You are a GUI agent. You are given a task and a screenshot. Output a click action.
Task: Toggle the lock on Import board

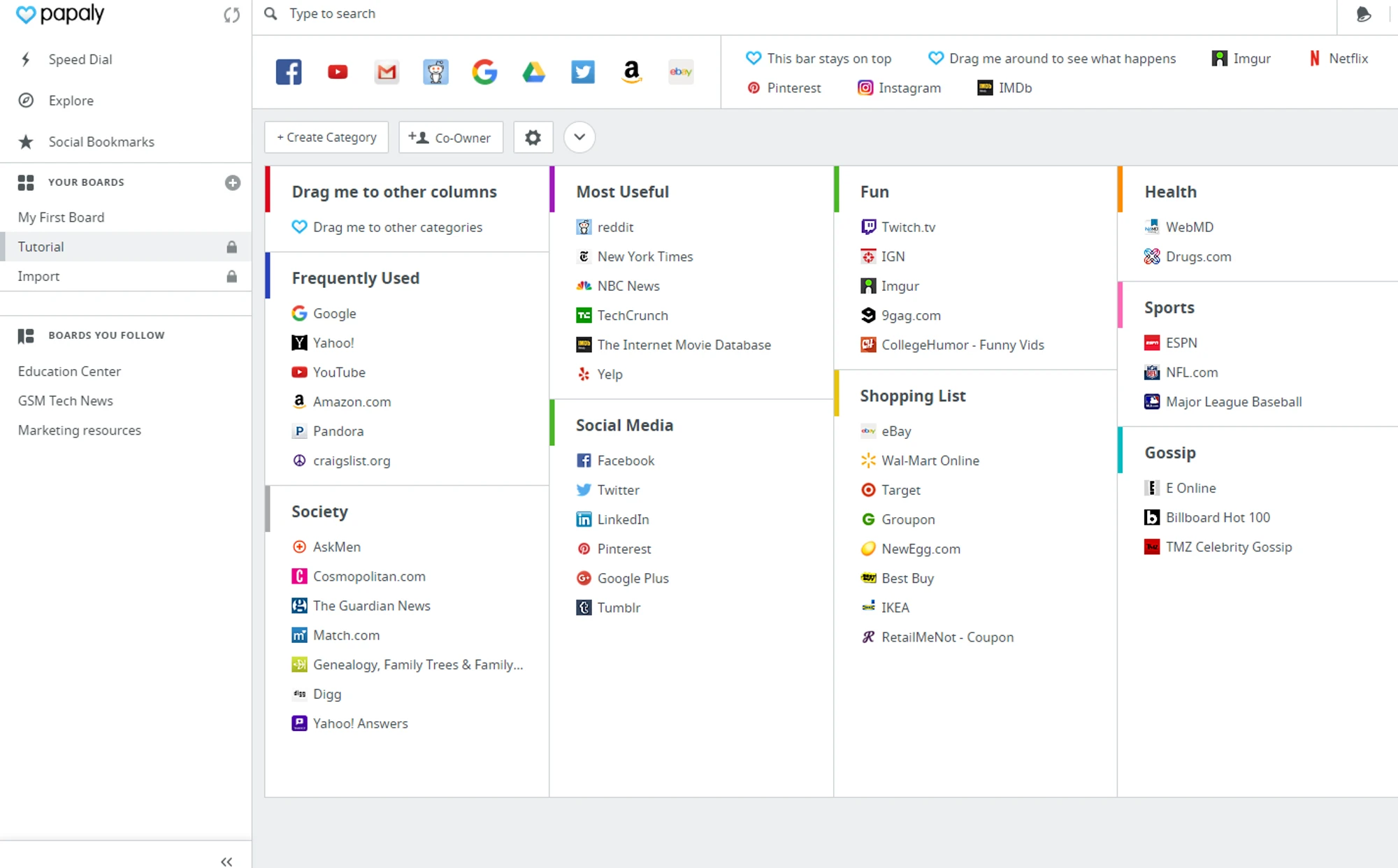tap(231, 276)
